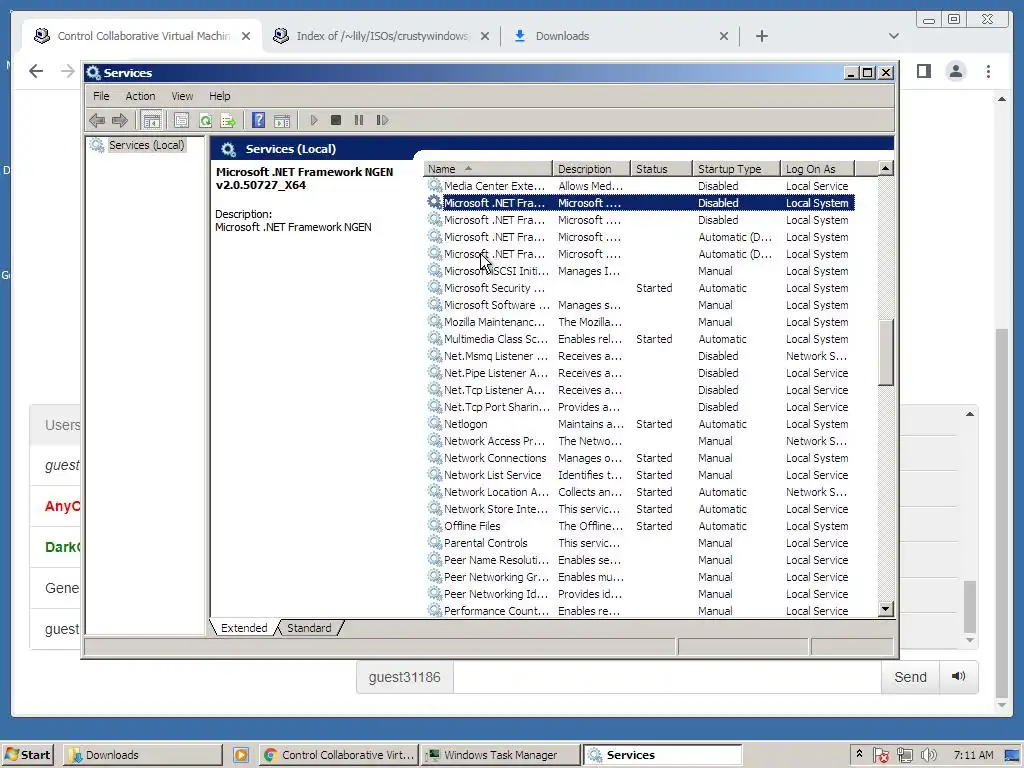Switch to the Index of /~lily/ISOs browser tab
This screenshot has width=1024, height=768.
coord(382,36)
